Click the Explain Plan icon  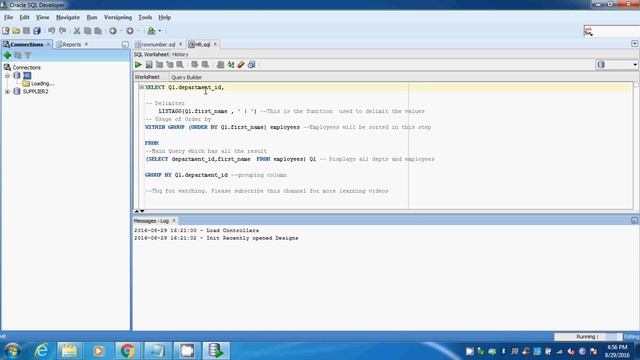coord(160,64)
